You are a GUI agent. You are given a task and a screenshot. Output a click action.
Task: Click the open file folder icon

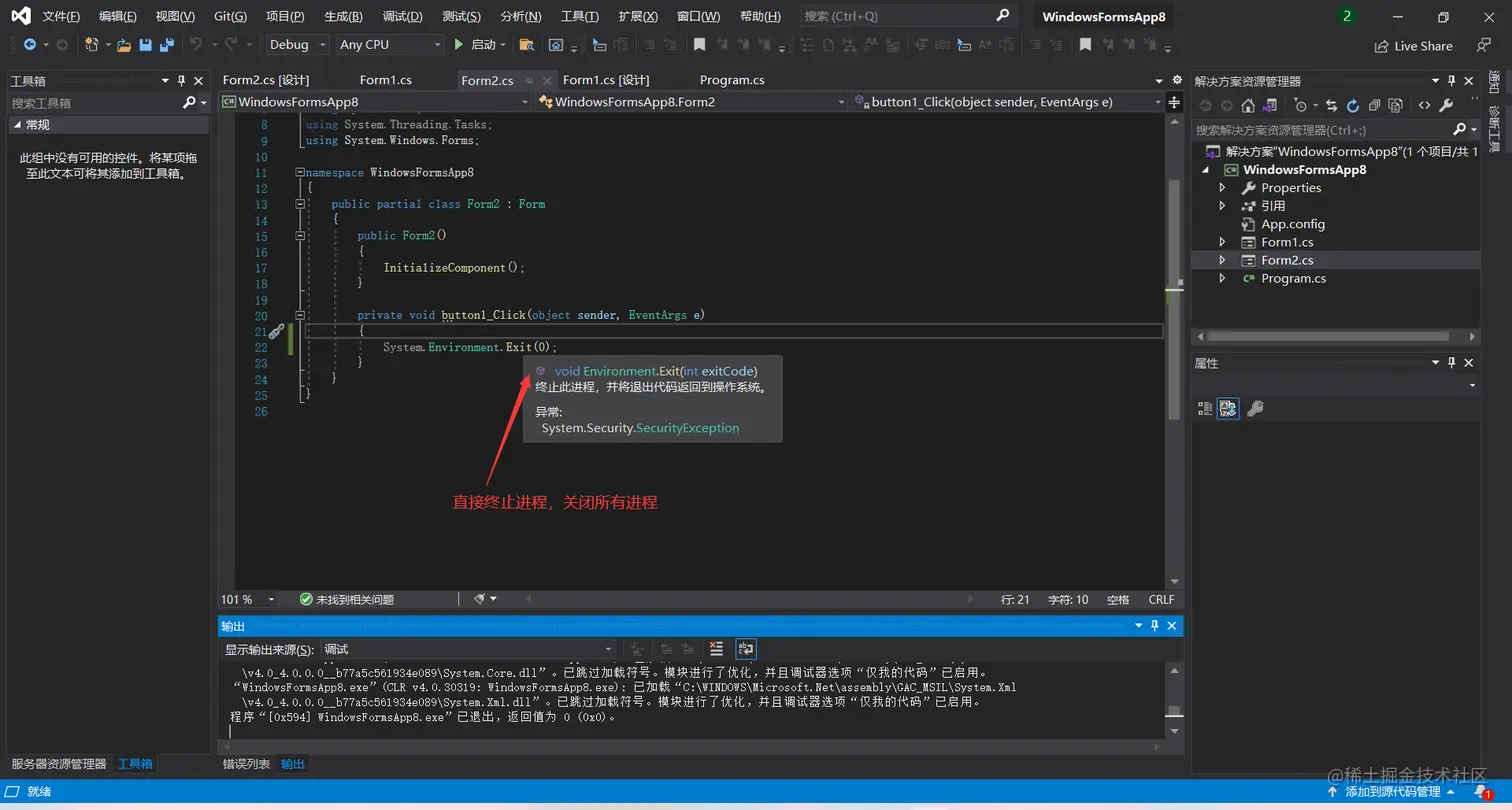coord(124,44)
